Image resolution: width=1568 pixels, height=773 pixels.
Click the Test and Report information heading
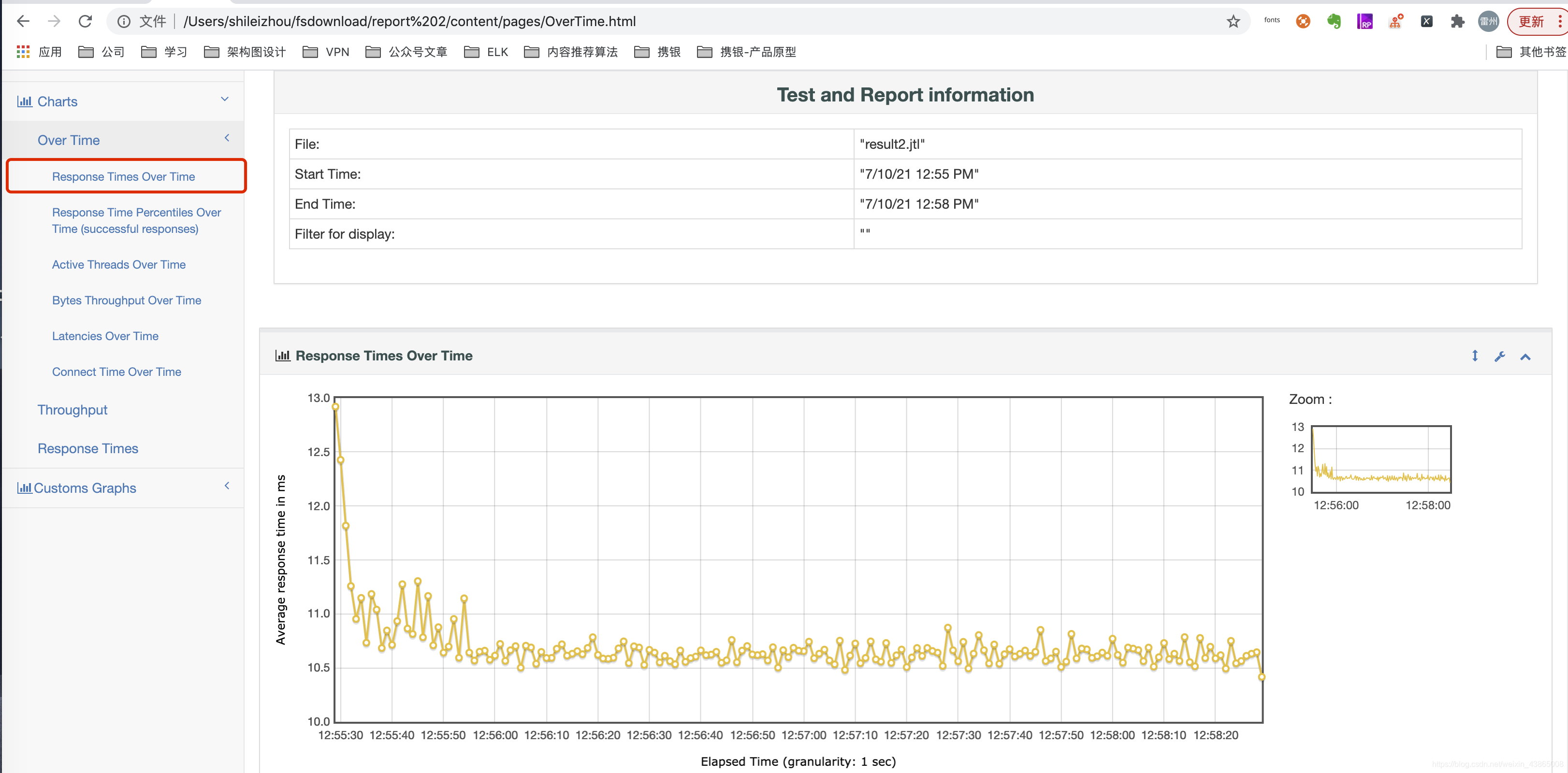click(905, 94)
